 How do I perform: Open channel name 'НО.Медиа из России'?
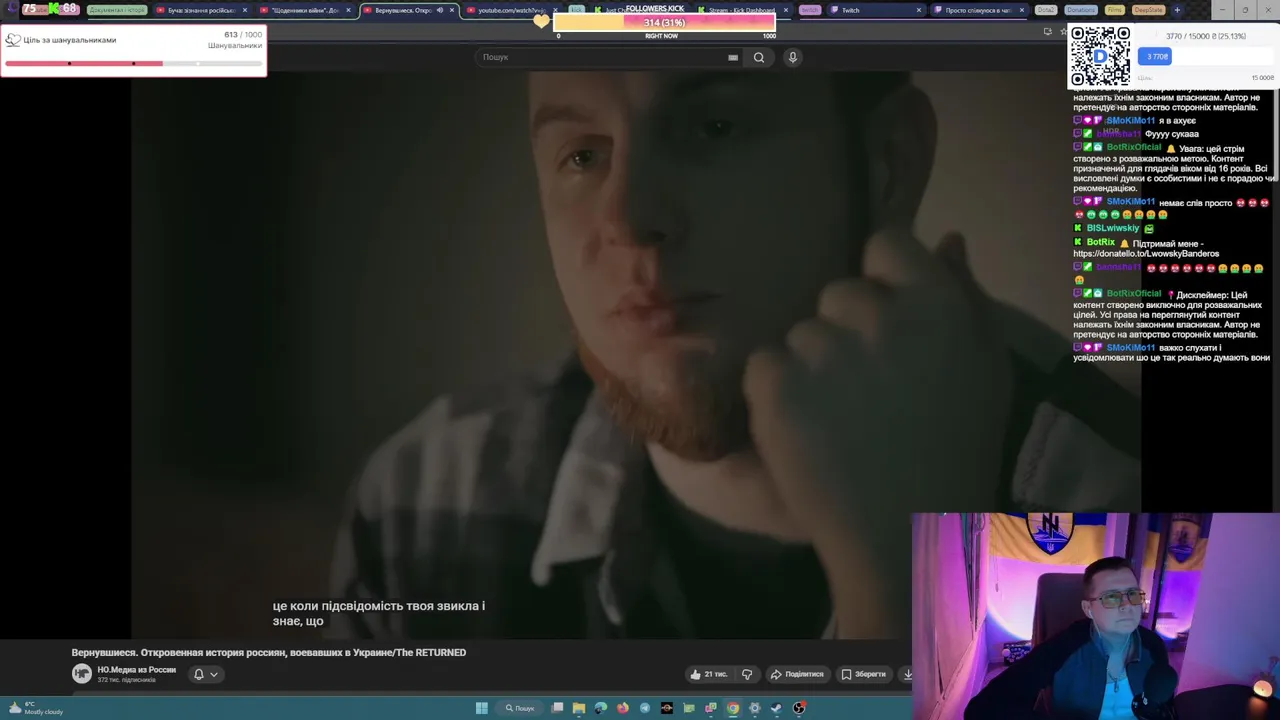point(136,670)
